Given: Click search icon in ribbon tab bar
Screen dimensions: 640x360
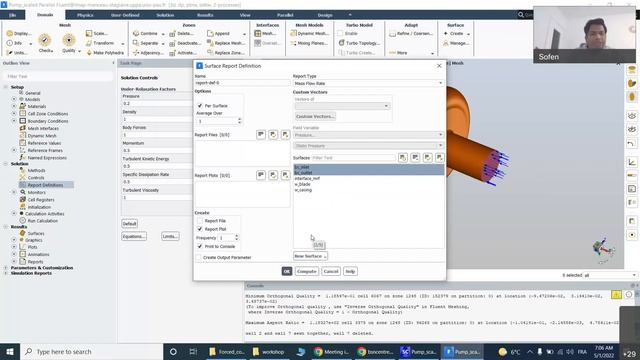Looking at the screenshot, I should pos(521,15).
